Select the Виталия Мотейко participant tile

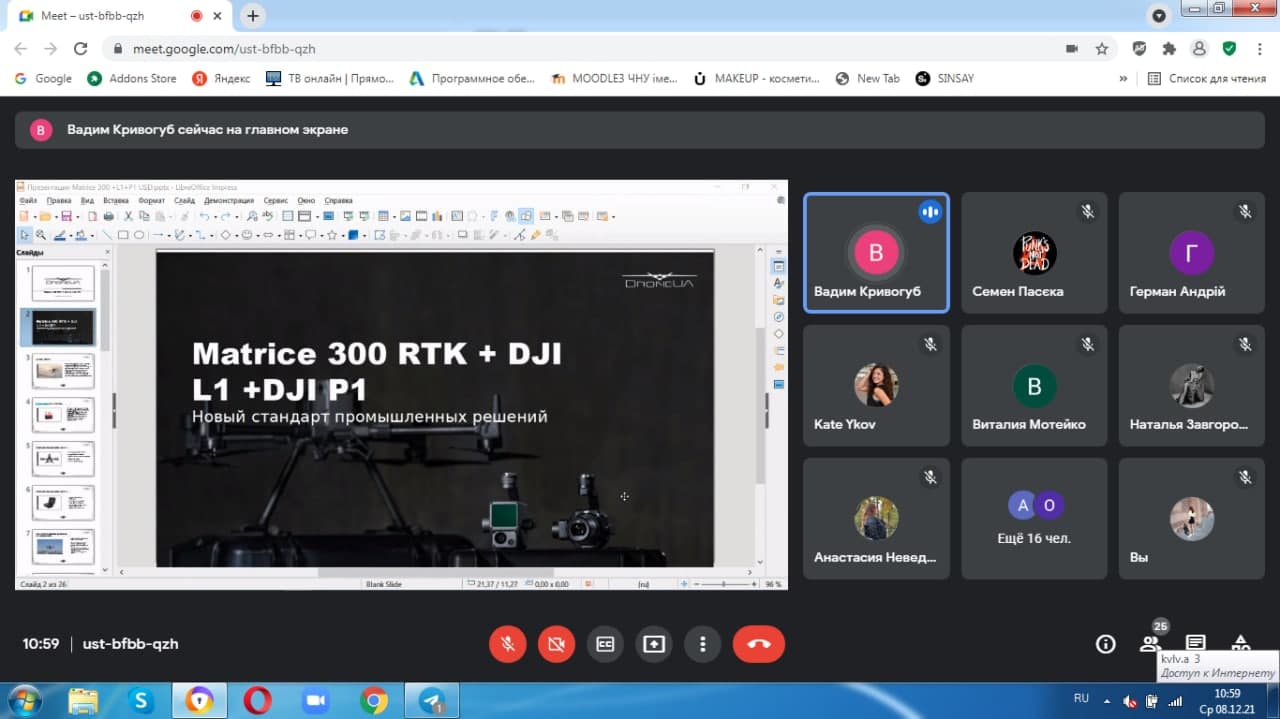point(1034,386)
